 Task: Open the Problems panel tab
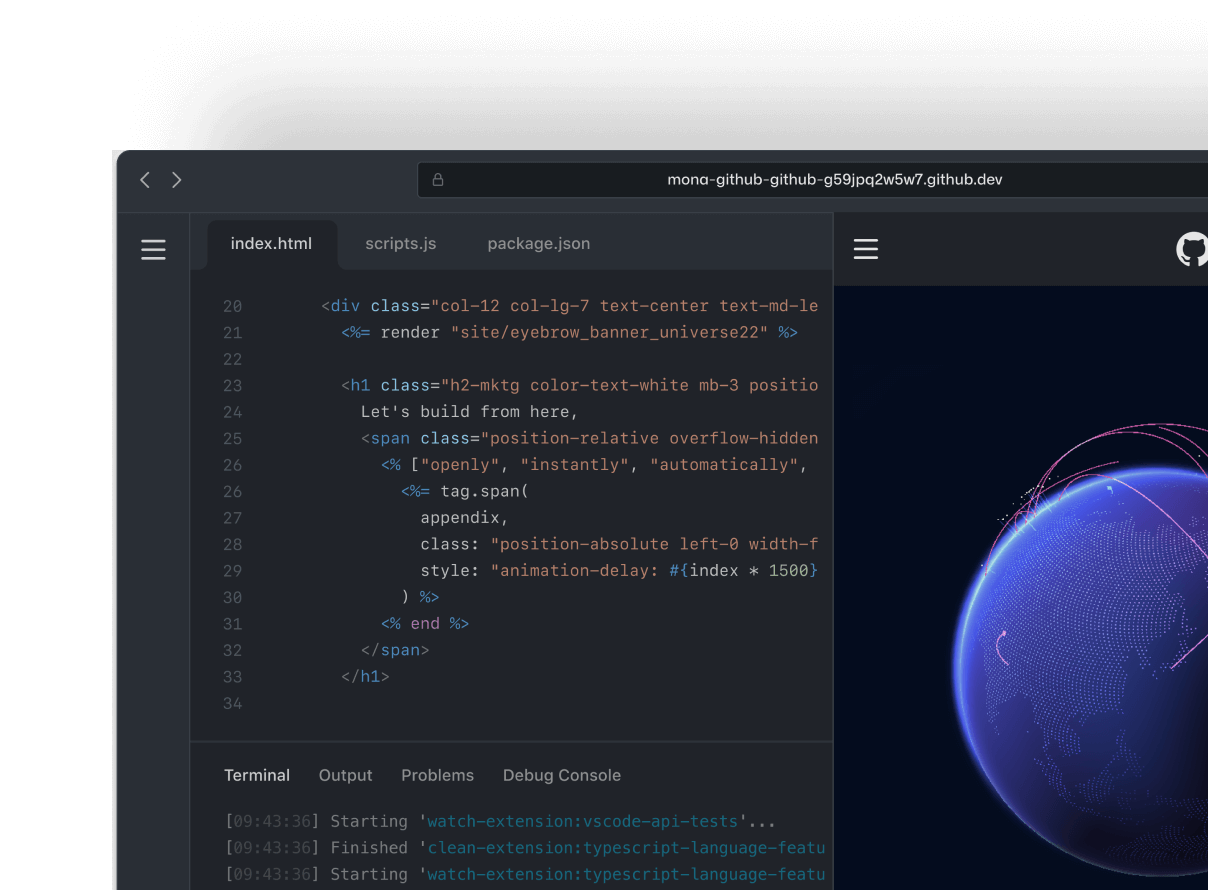pos(437,775)
